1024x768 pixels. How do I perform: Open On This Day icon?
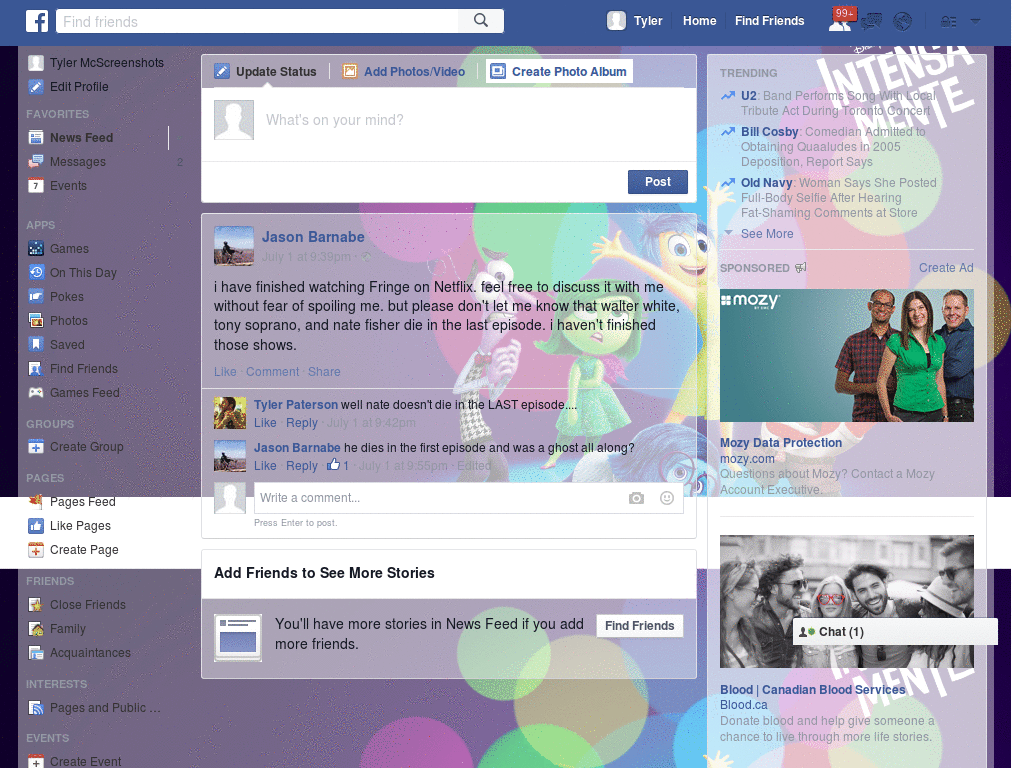(x=36, y=273)
